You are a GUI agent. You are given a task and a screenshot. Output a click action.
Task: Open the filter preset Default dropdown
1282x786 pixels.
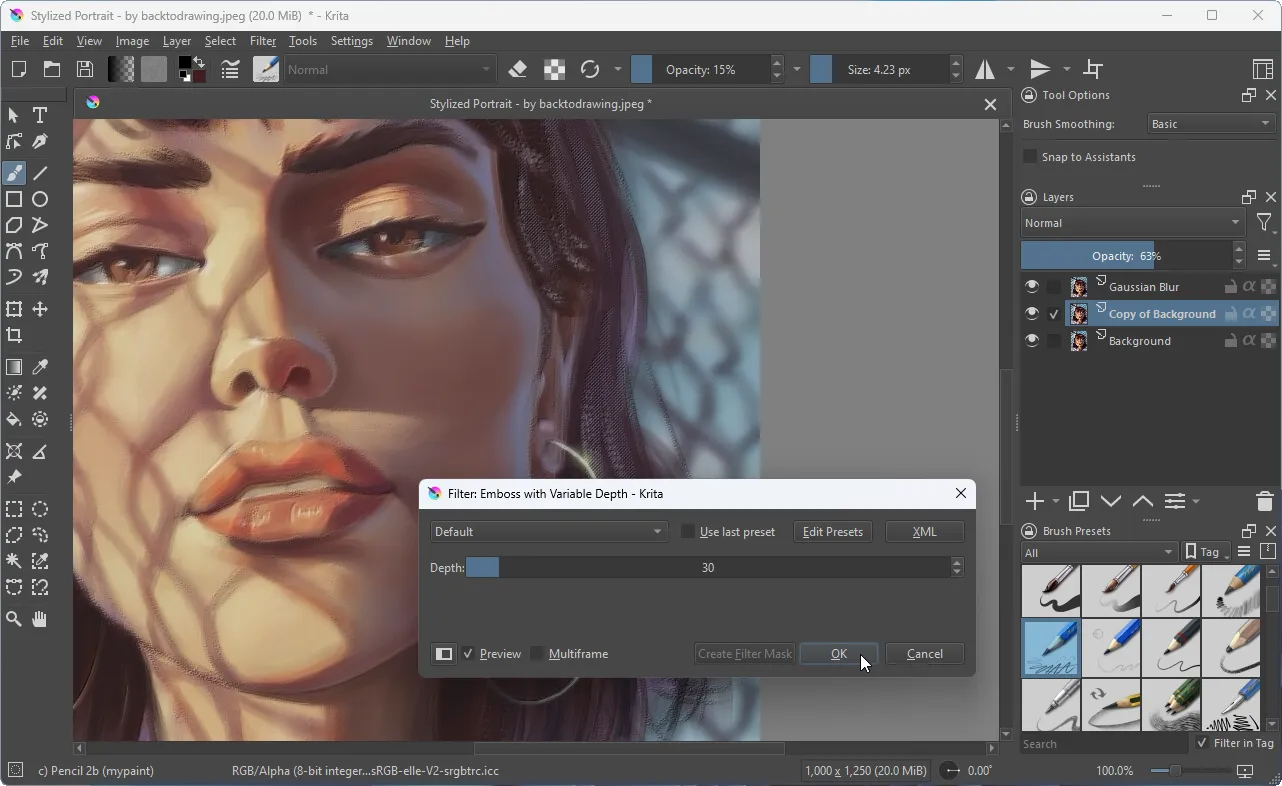[548, 531]
